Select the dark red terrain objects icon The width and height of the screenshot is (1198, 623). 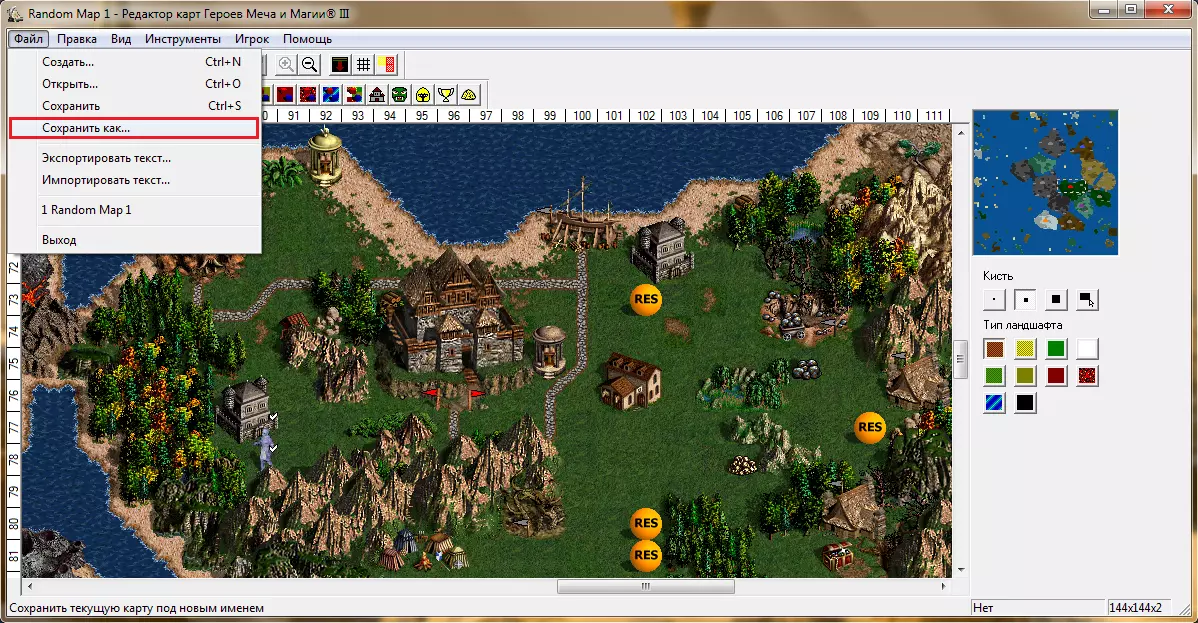pyautogui.click(x=285, y=95)
